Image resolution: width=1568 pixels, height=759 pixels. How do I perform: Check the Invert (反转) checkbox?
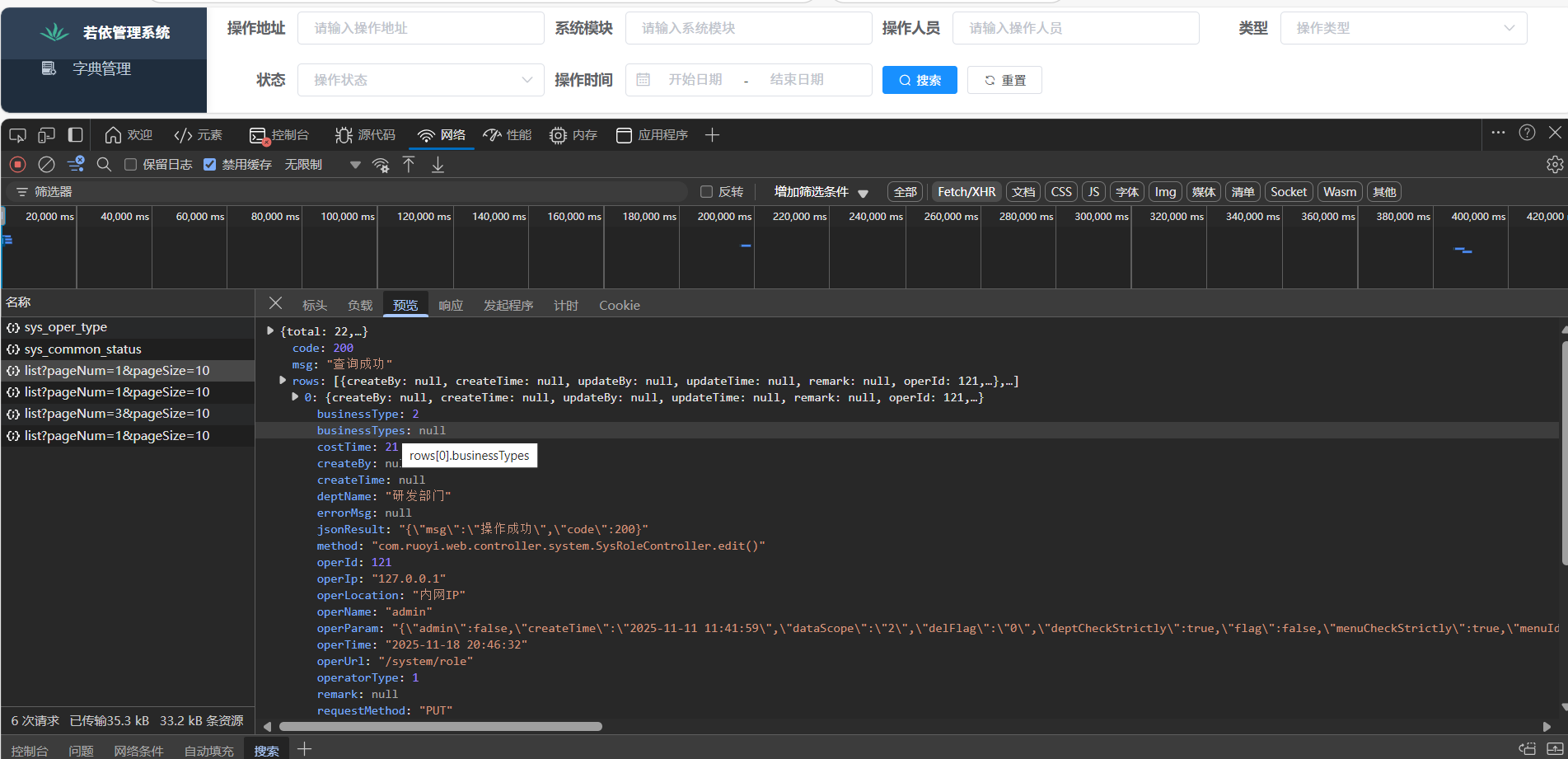coord(706,191)
